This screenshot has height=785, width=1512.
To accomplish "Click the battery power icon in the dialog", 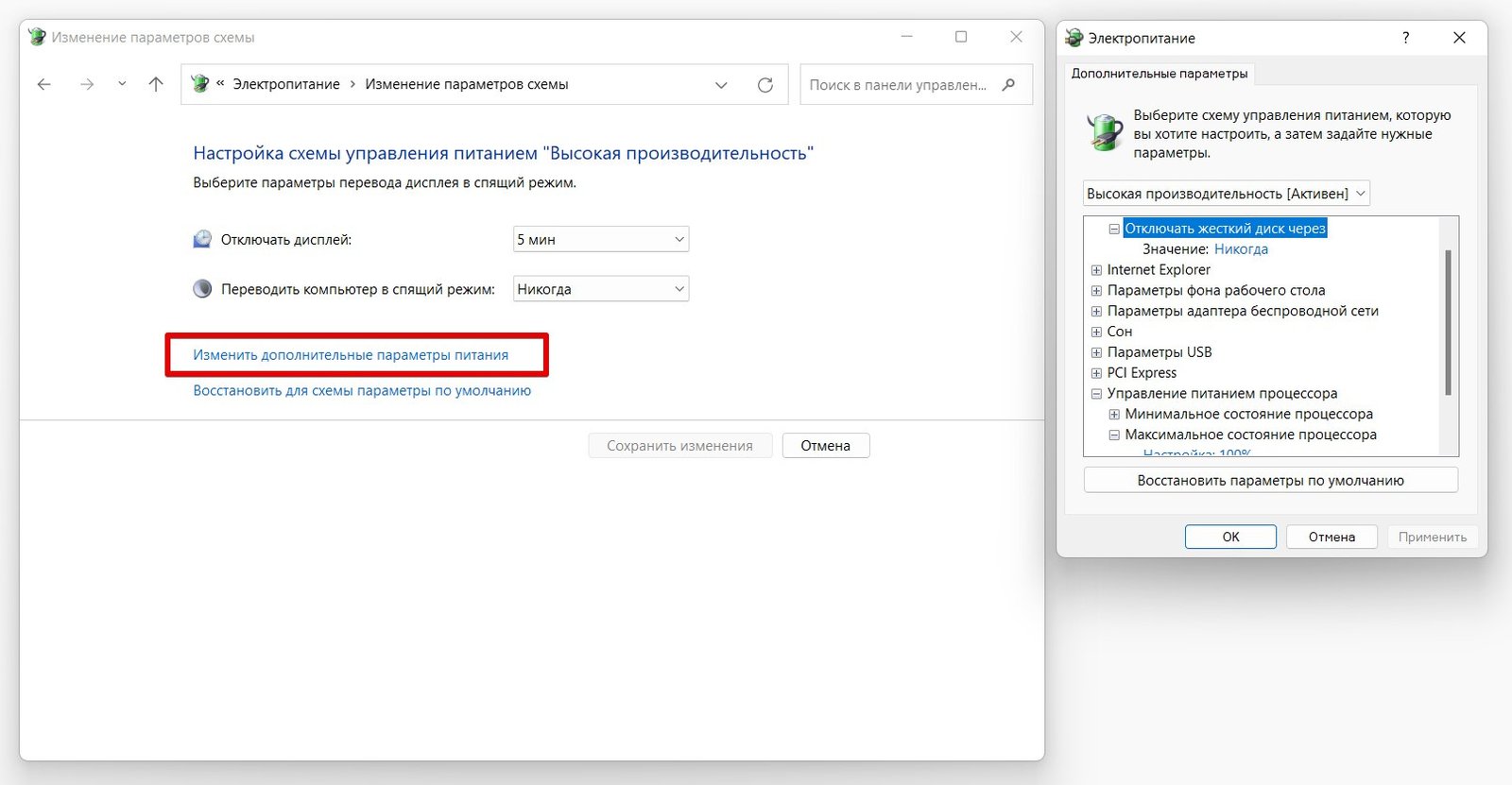I will [1104, 132].
